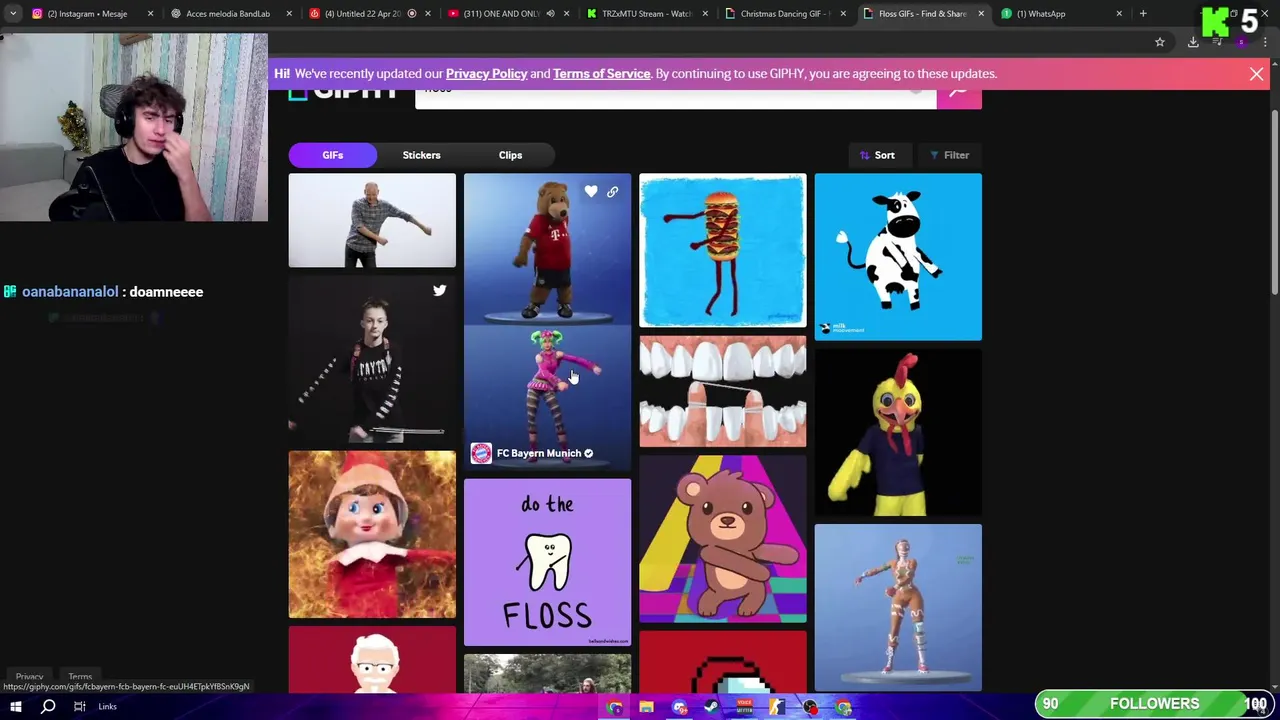Open the Terms of Service link in banner
This screenshot has width=1280, height=720.
coord(601,74)
